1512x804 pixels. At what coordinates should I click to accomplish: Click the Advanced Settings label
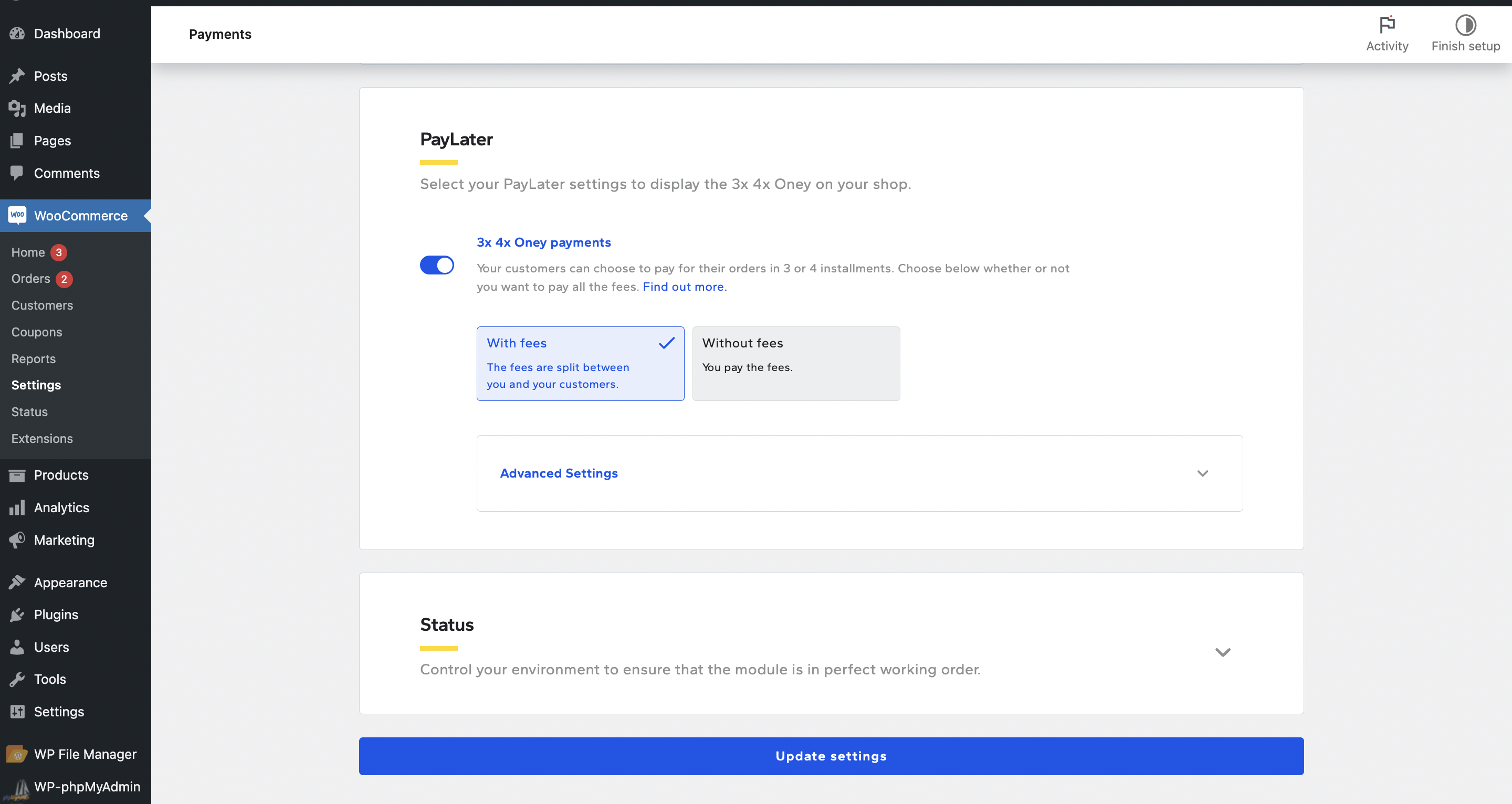pyautogui.click(x=559, y=473)
